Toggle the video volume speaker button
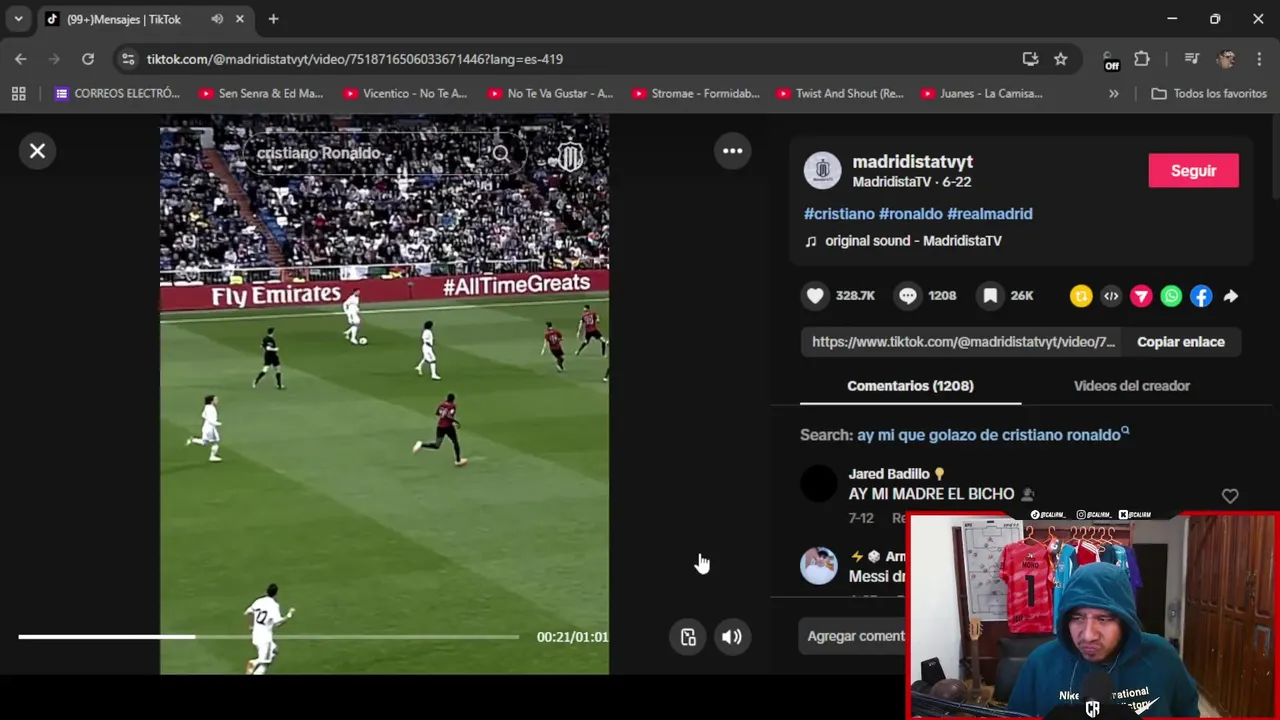The image size is (1280, 720). 732,637
